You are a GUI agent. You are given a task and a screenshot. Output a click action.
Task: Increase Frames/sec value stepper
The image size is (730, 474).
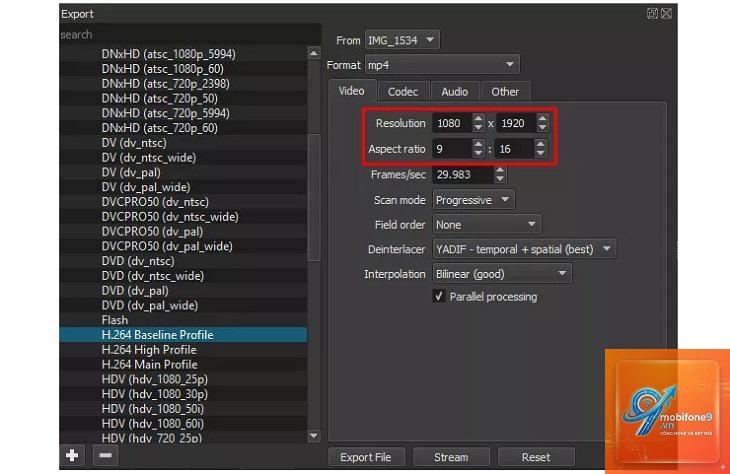(500, 170)
